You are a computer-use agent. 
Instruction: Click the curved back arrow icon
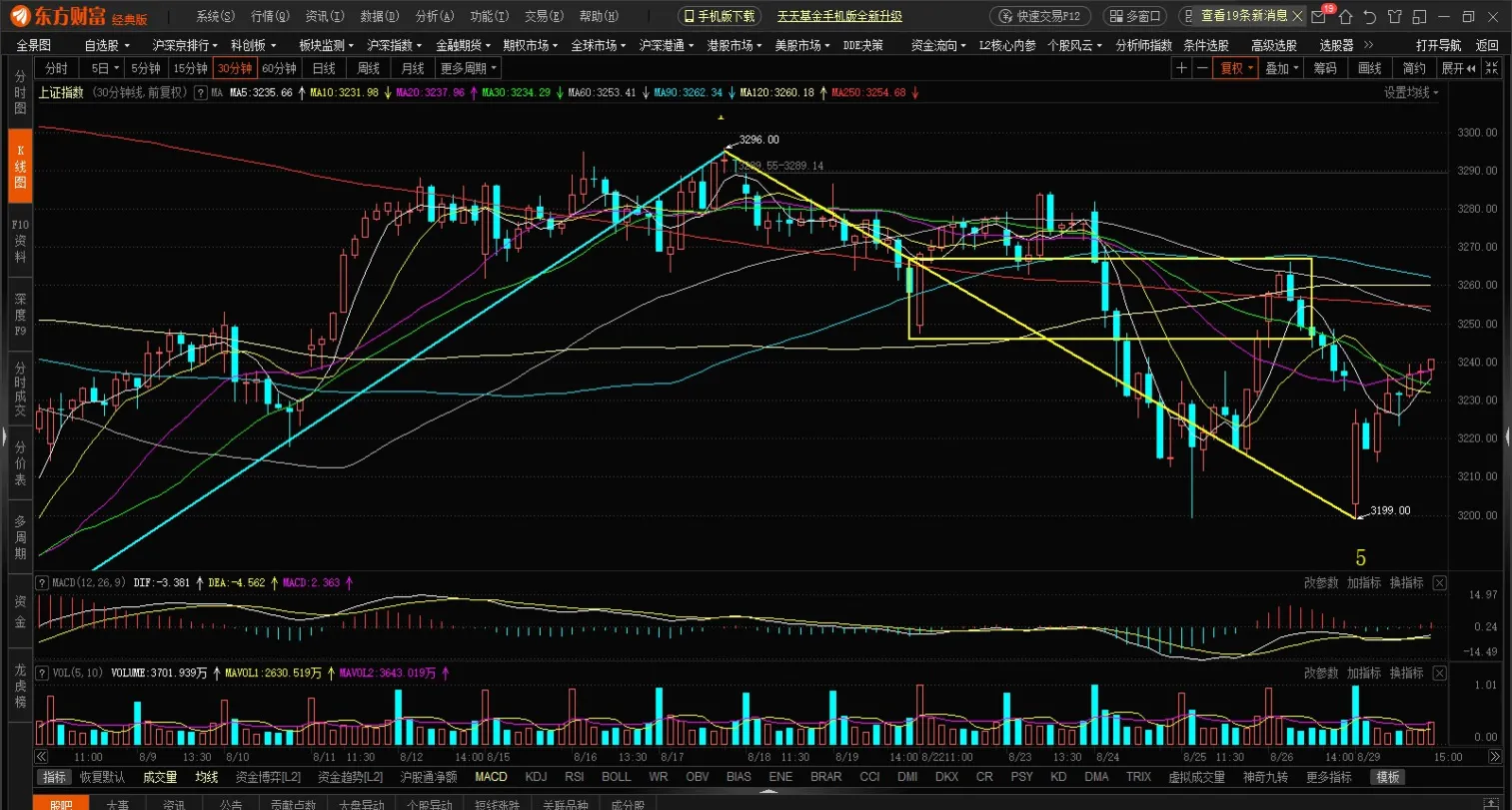pos(1369,16)
